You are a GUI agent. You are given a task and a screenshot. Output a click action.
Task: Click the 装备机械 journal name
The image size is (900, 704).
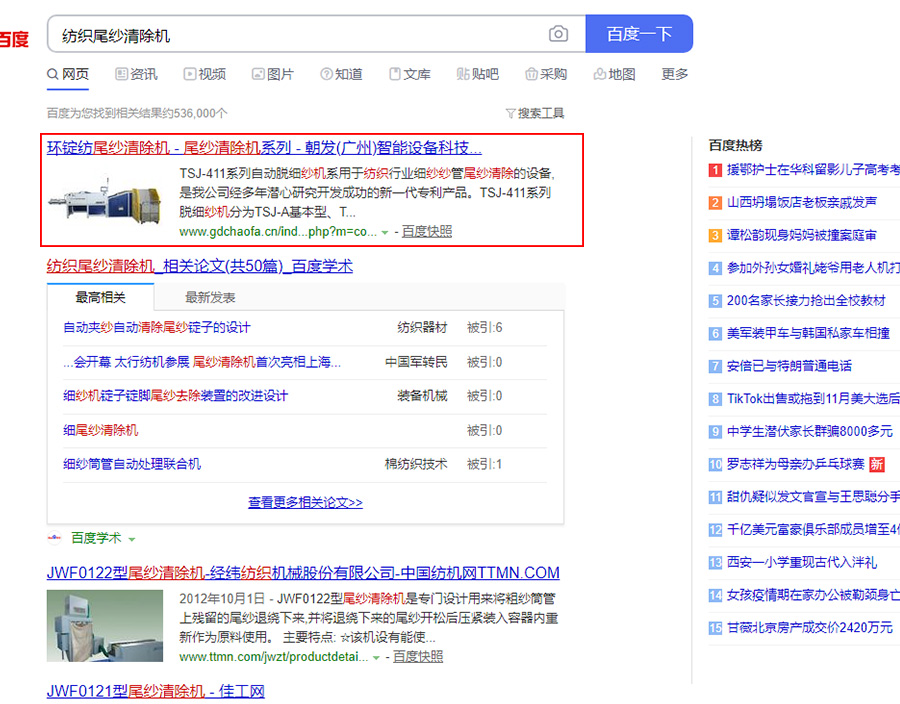coord(422,396)
